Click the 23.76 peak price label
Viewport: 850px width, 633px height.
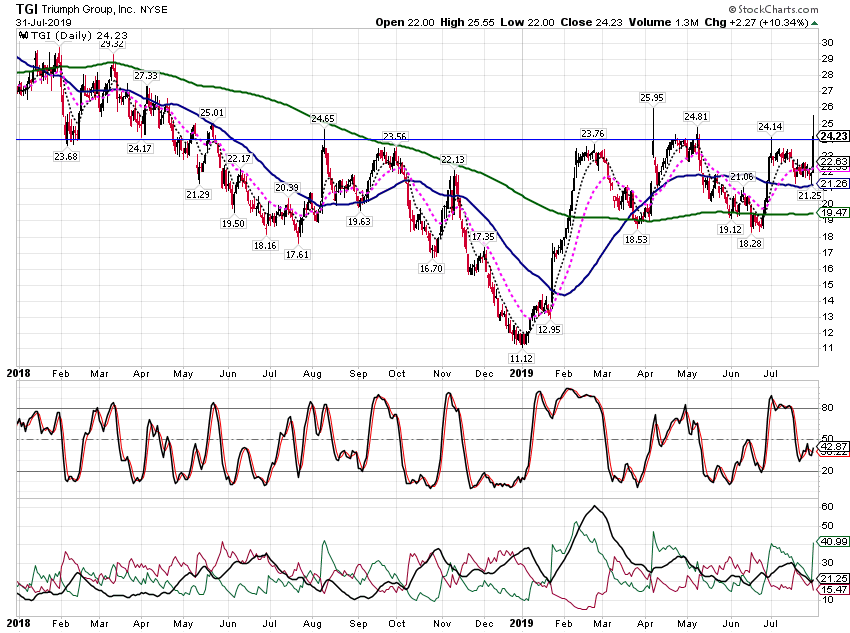[593, 133]
